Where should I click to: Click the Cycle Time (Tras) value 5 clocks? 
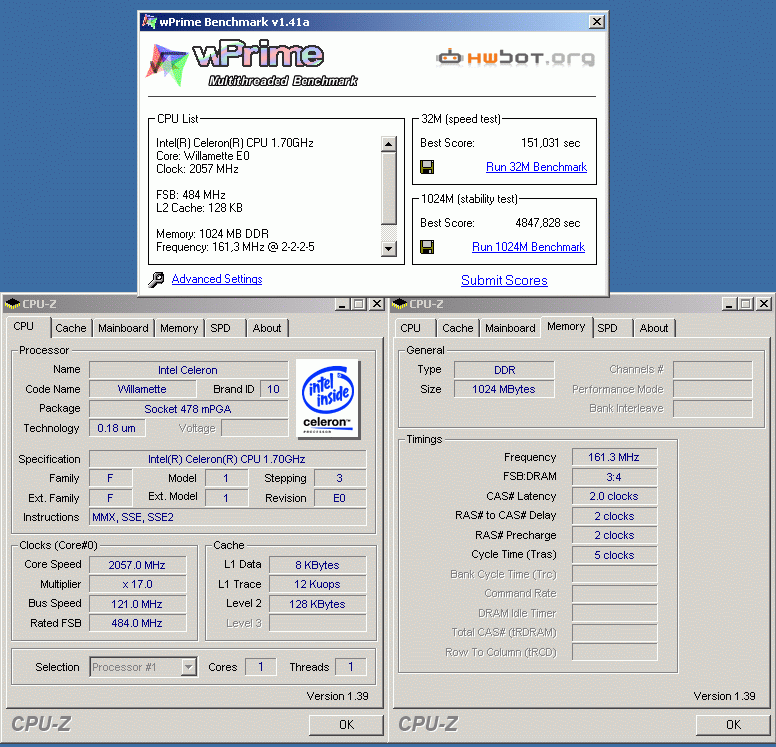click(x=614, y=555)
